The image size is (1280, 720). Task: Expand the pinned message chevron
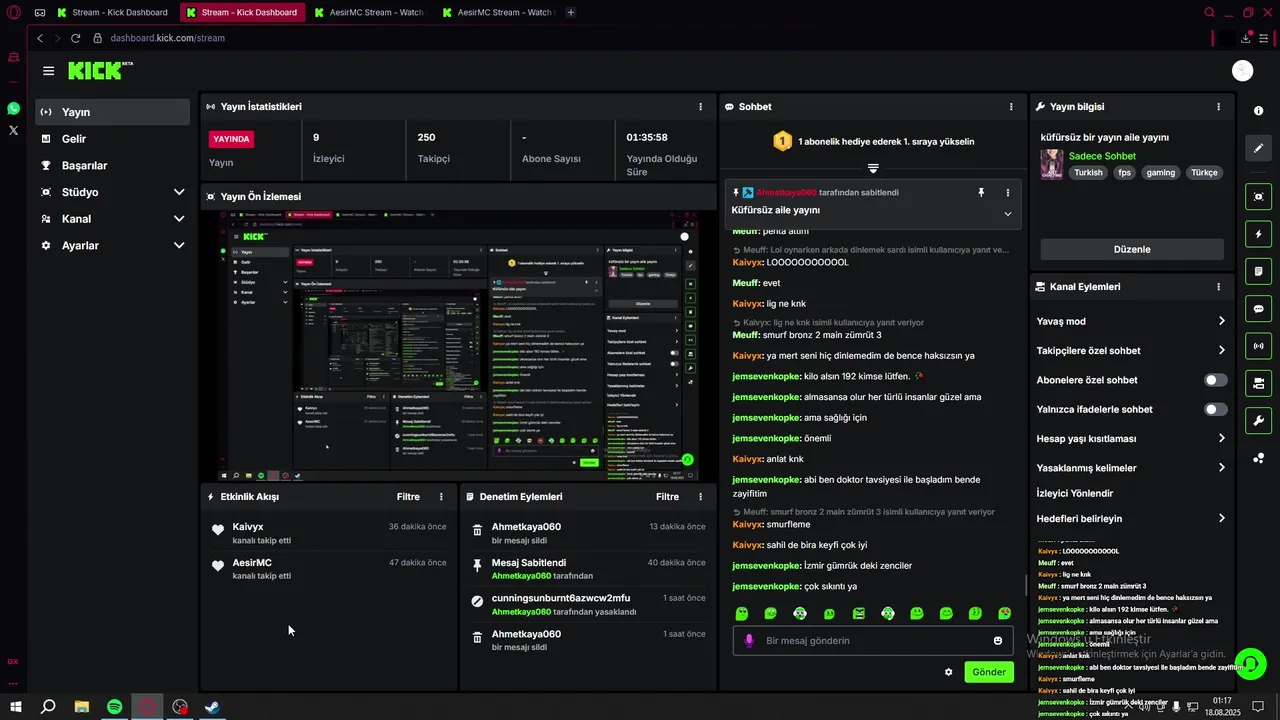coord(1007,213)
